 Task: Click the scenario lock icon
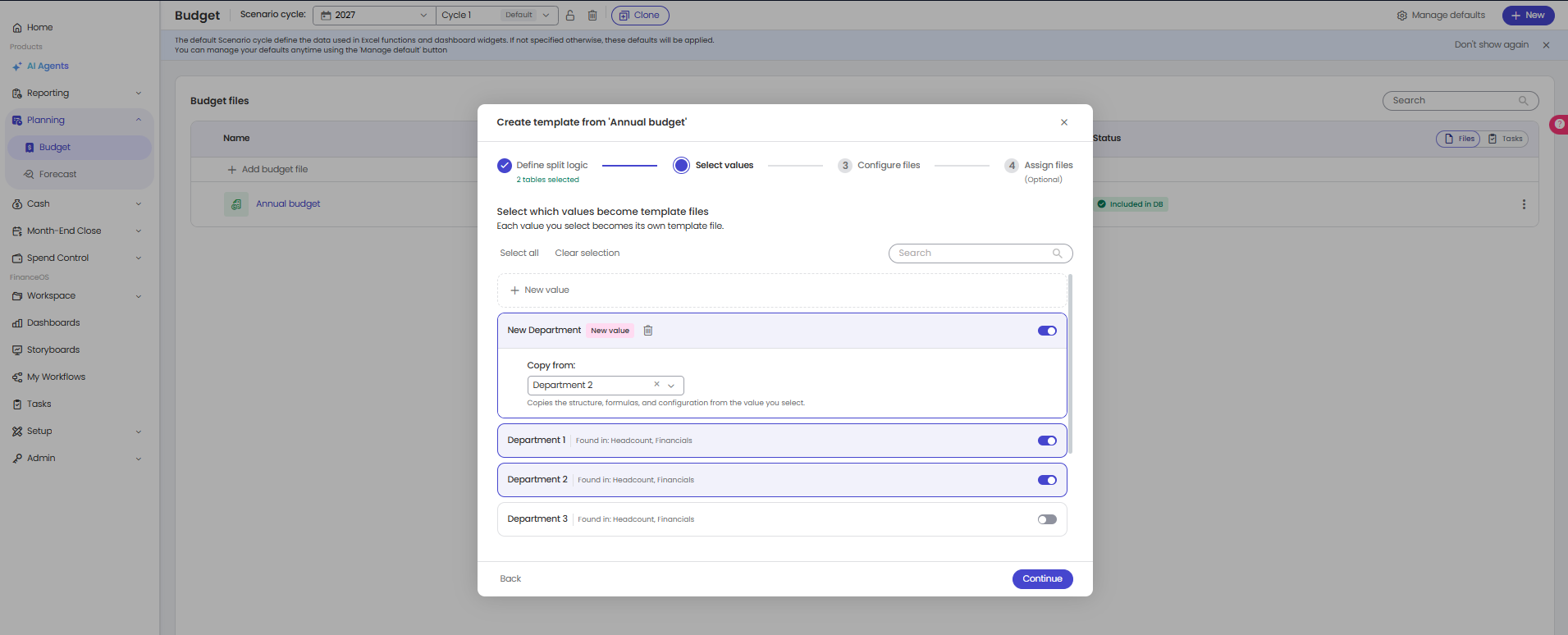(570, 16)
